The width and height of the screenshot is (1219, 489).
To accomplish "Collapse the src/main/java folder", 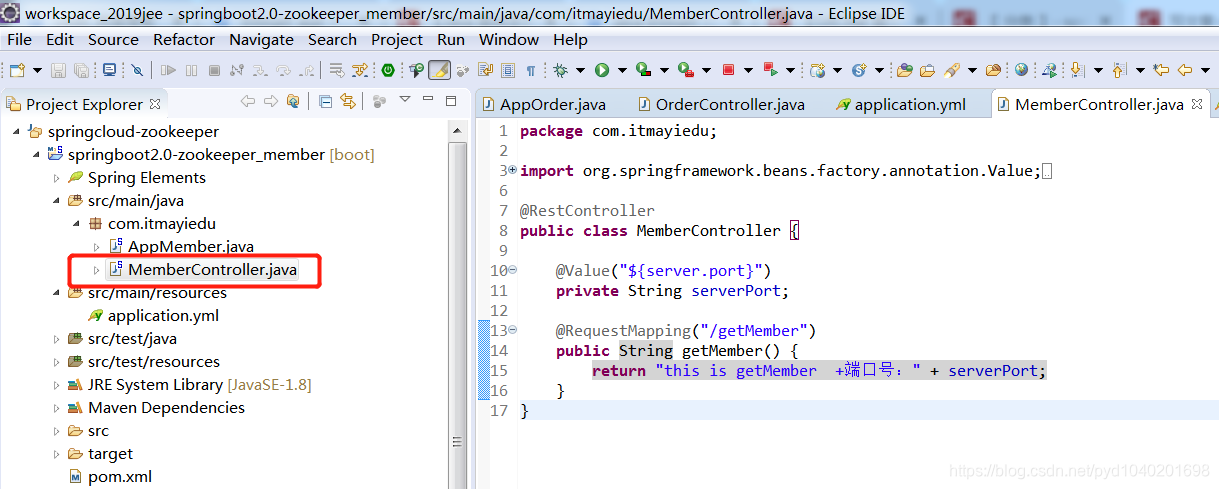I will [55, 201].
